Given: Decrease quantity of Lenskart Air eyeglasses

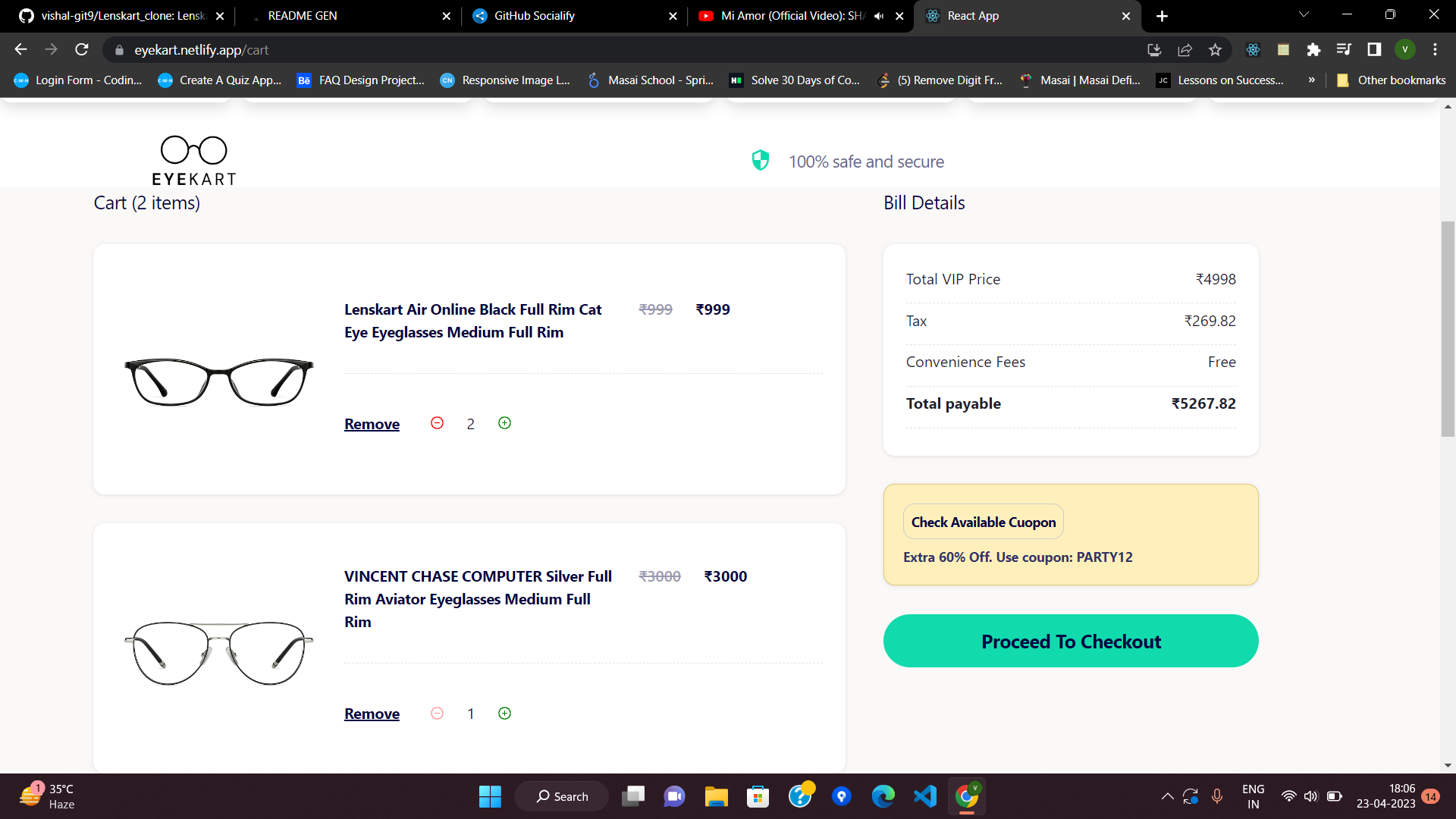Looking at the screenshot, I should 437,423.
